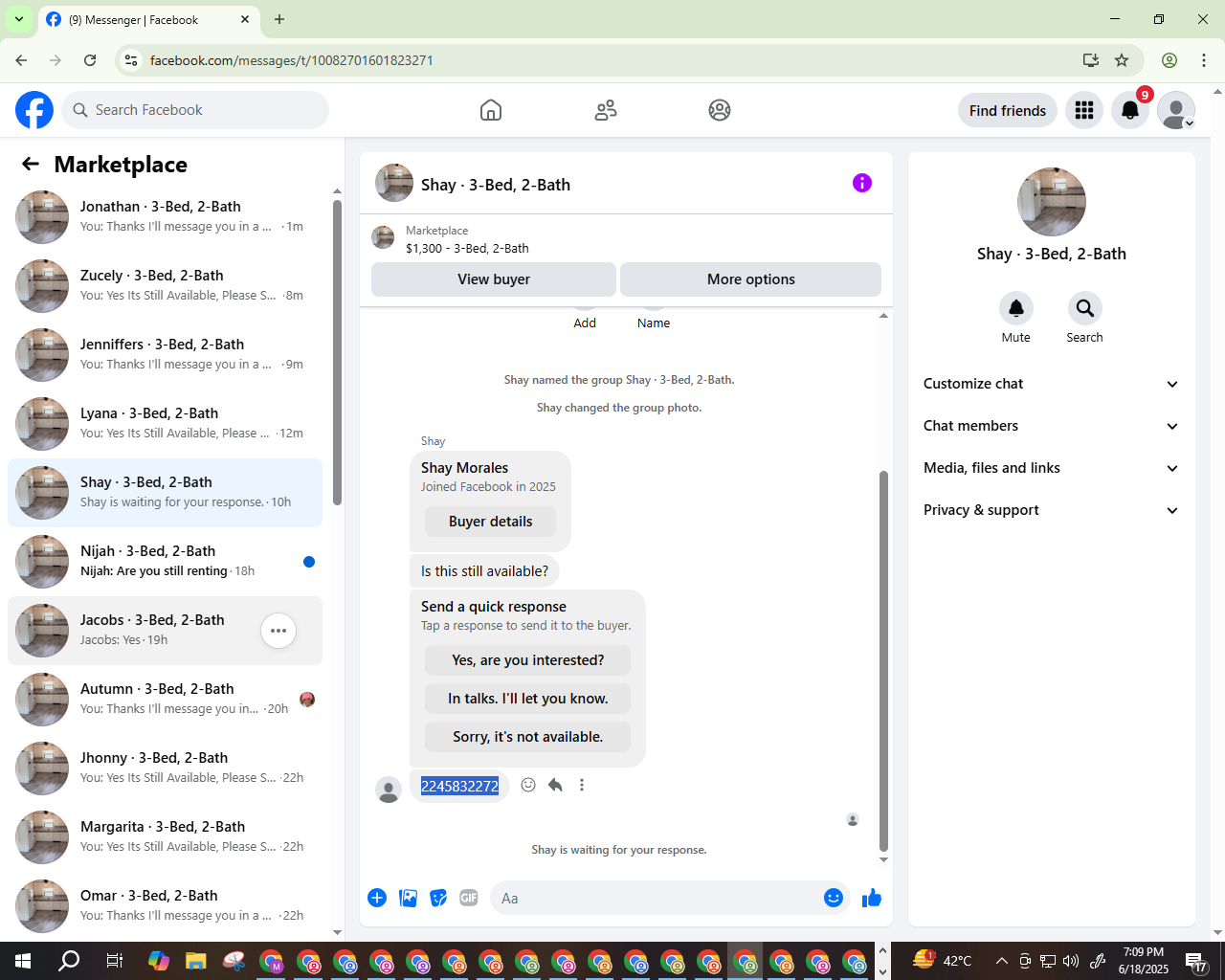This screenshot has height=980, width=1225.
Task: Choose a GIF for the message
Action: 469,898
